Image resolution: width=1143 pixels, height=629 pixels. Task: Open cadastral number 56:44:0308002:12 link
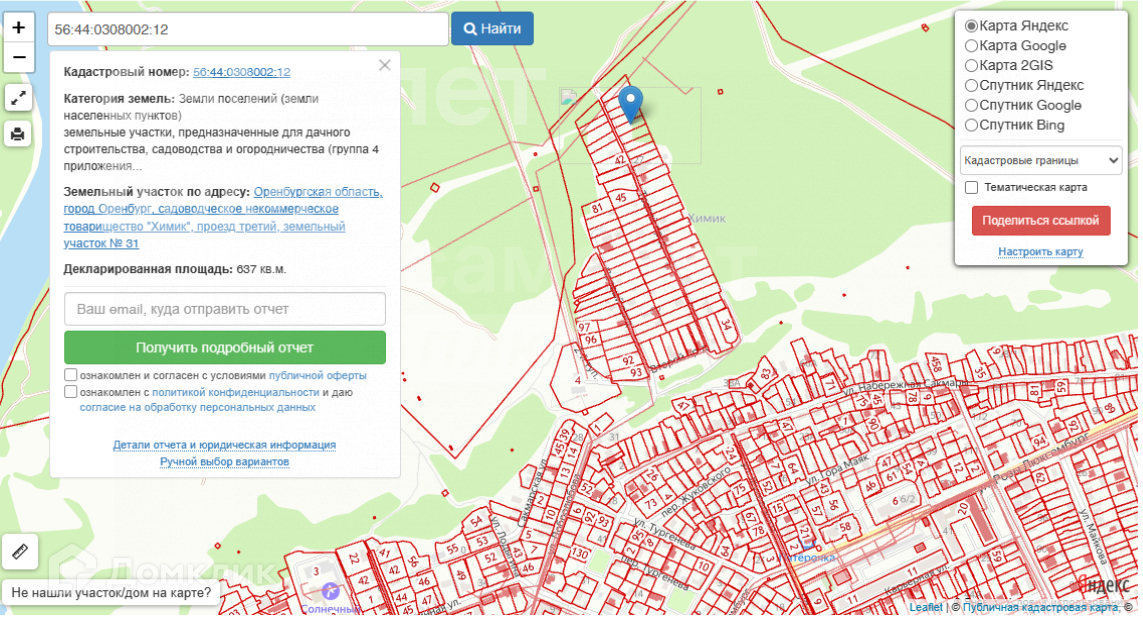[x=241, y=72]
